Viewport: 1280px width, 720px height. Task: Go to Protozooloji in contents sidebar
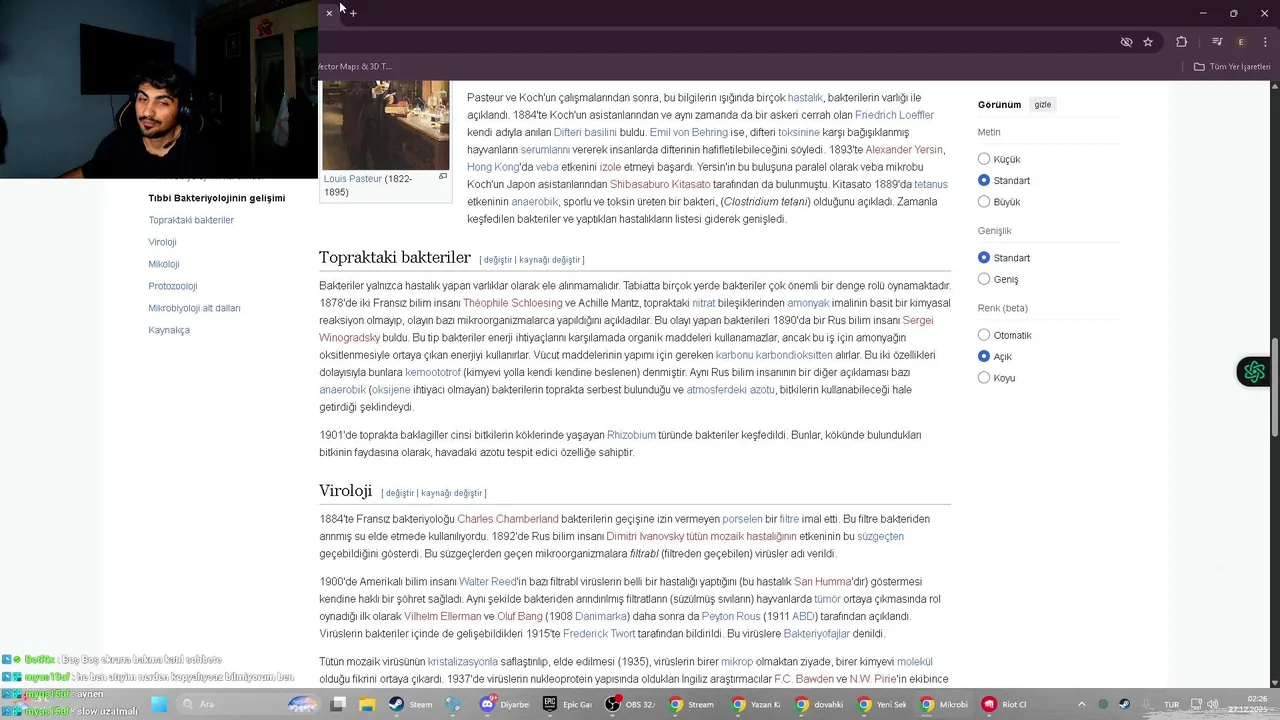[173, 286]
